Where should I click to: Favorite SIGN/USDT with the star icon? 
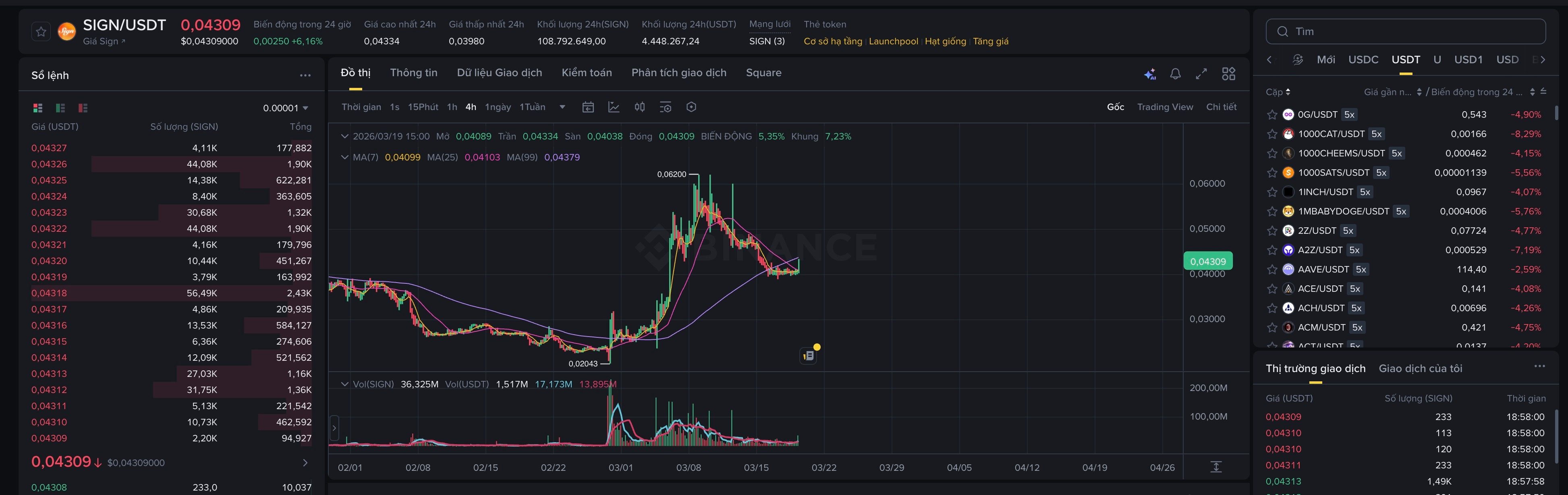pos(41,32)
